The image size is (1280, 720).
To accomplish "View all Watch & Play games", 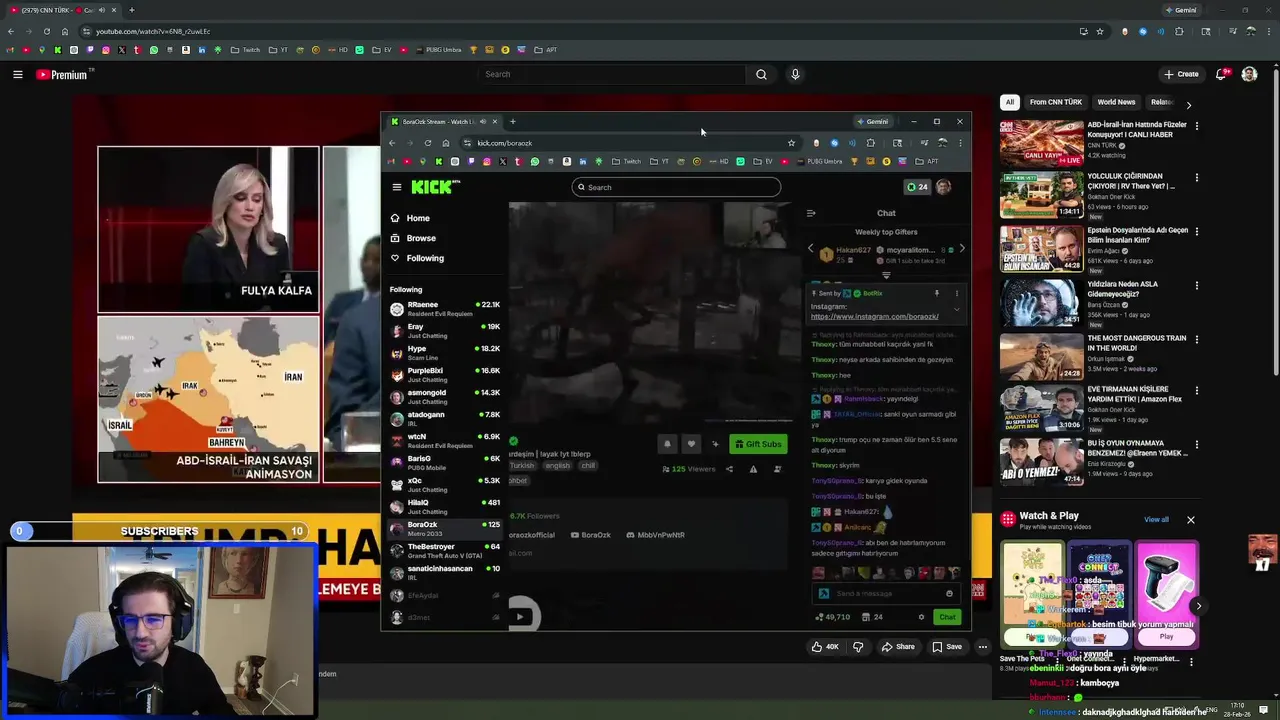I will pyautogui.click(x=1156, y=520).
